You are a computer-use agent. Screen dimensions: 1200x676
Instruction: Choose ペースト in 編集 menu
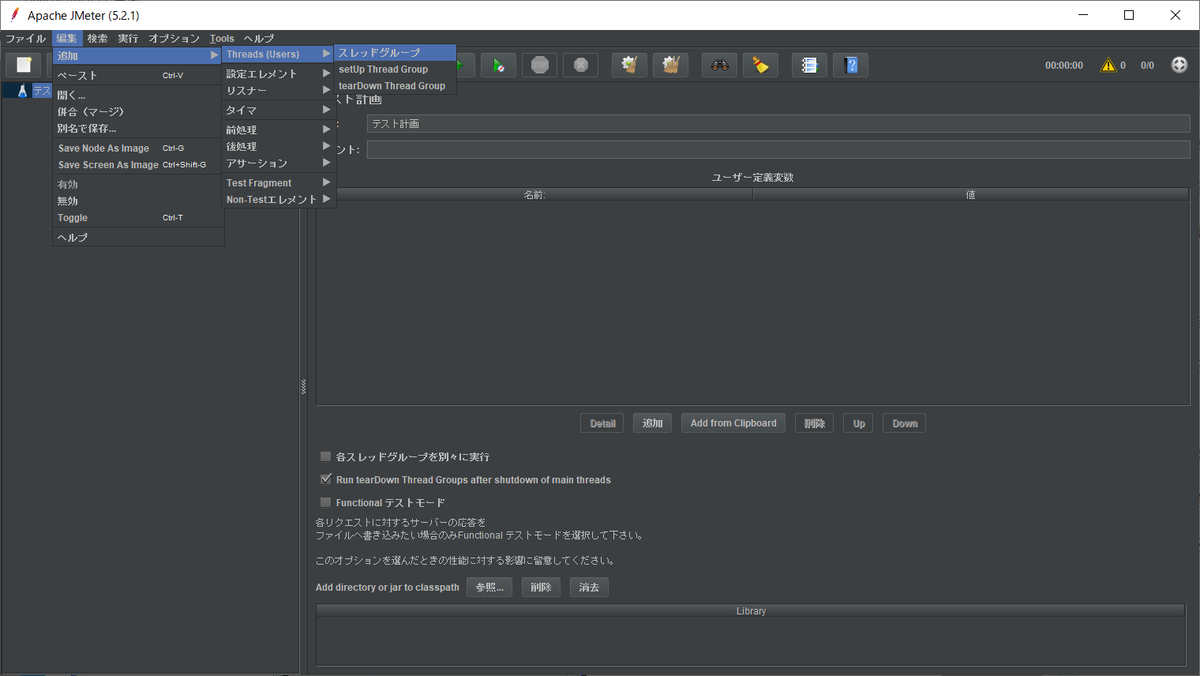138,75
